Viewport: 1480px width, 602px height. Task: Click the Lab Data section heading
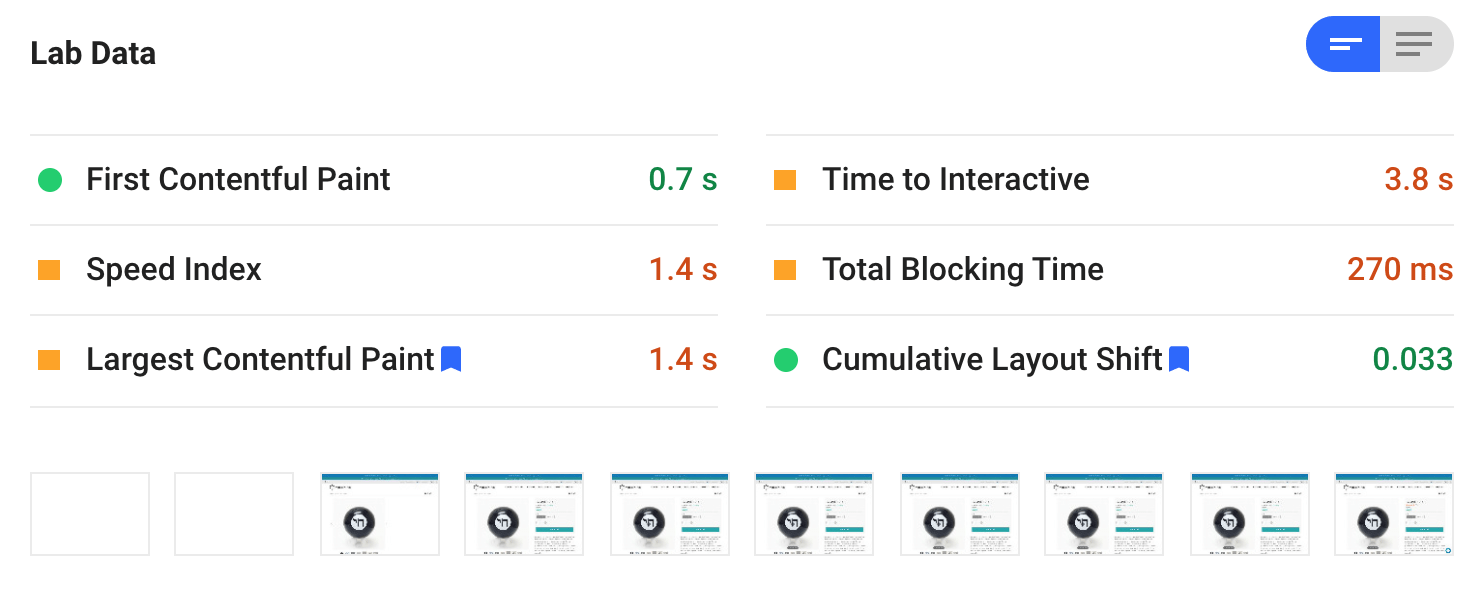point(93,53)
